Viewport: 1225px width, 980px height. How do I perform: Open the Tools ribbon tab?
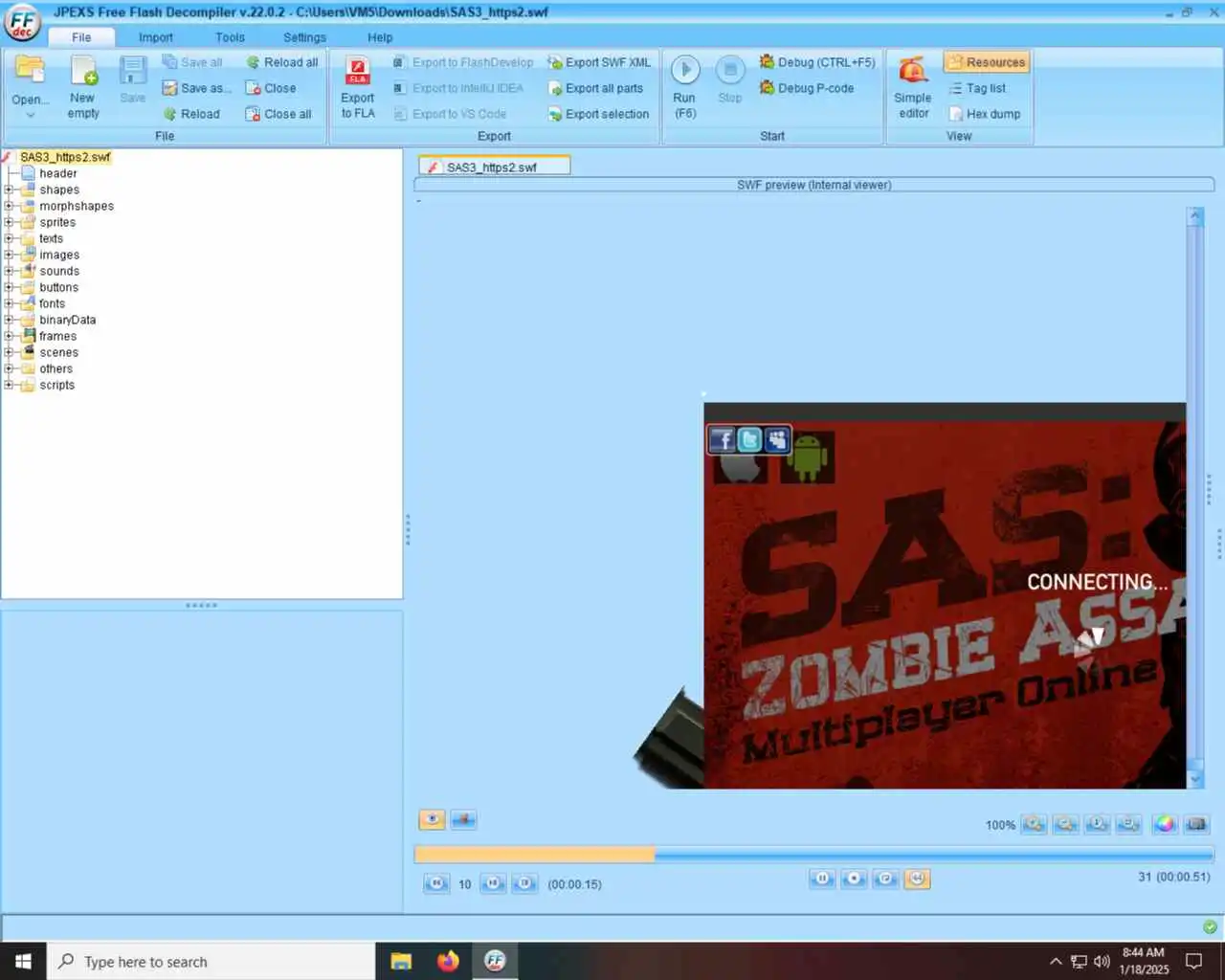pos(230,37)
